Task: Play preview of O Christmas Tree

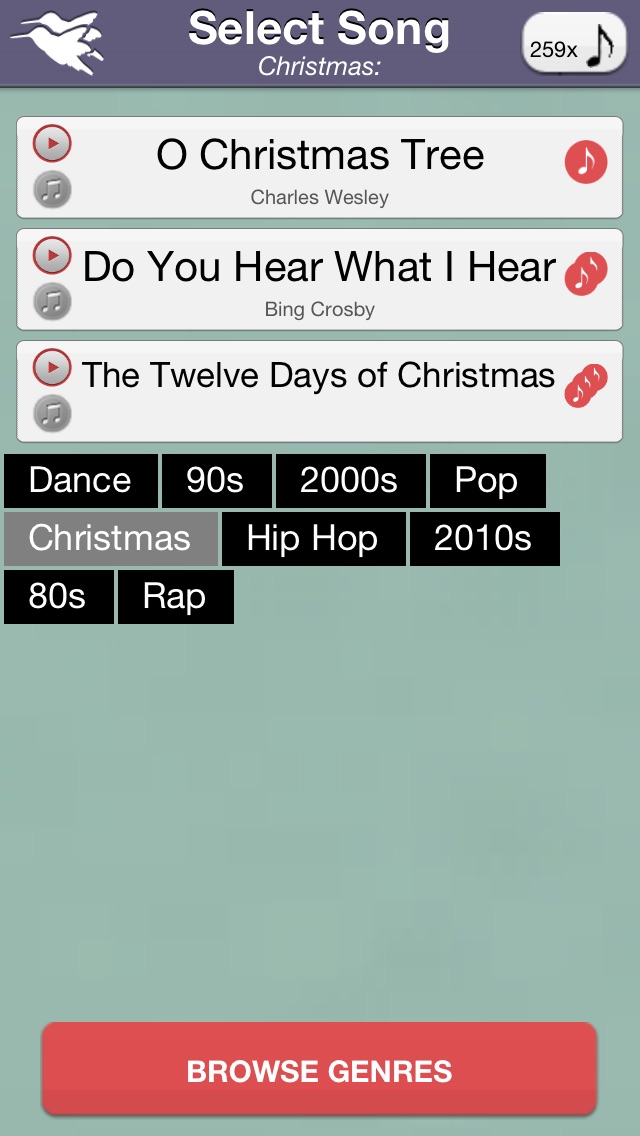Action: pyautogui.click(x=53, y=144)
